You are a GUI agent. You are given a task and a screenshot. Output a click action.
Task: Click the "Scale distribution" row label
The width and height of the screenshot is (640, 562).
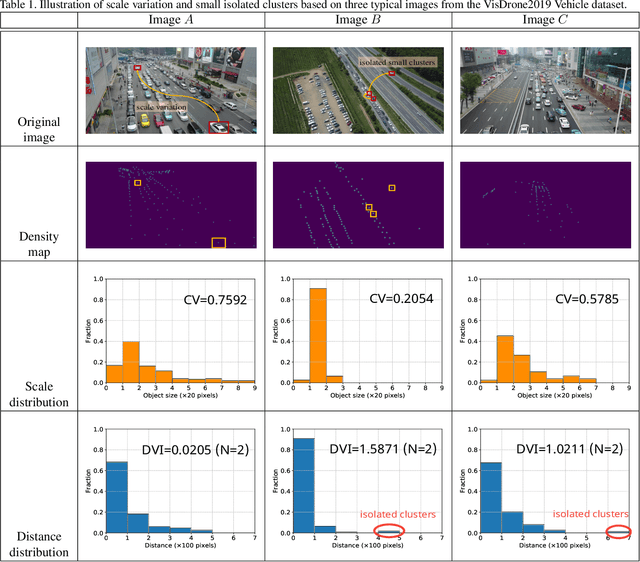(x=43, y=394)
